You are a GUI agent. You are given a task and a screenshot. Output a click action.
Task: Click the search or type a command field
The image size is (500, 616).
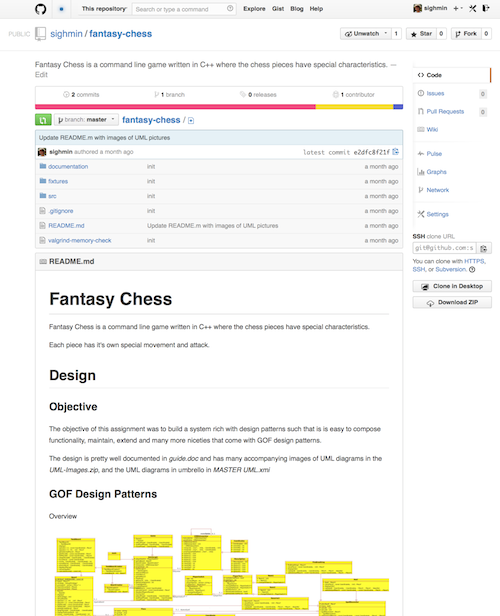pos(184,9)
